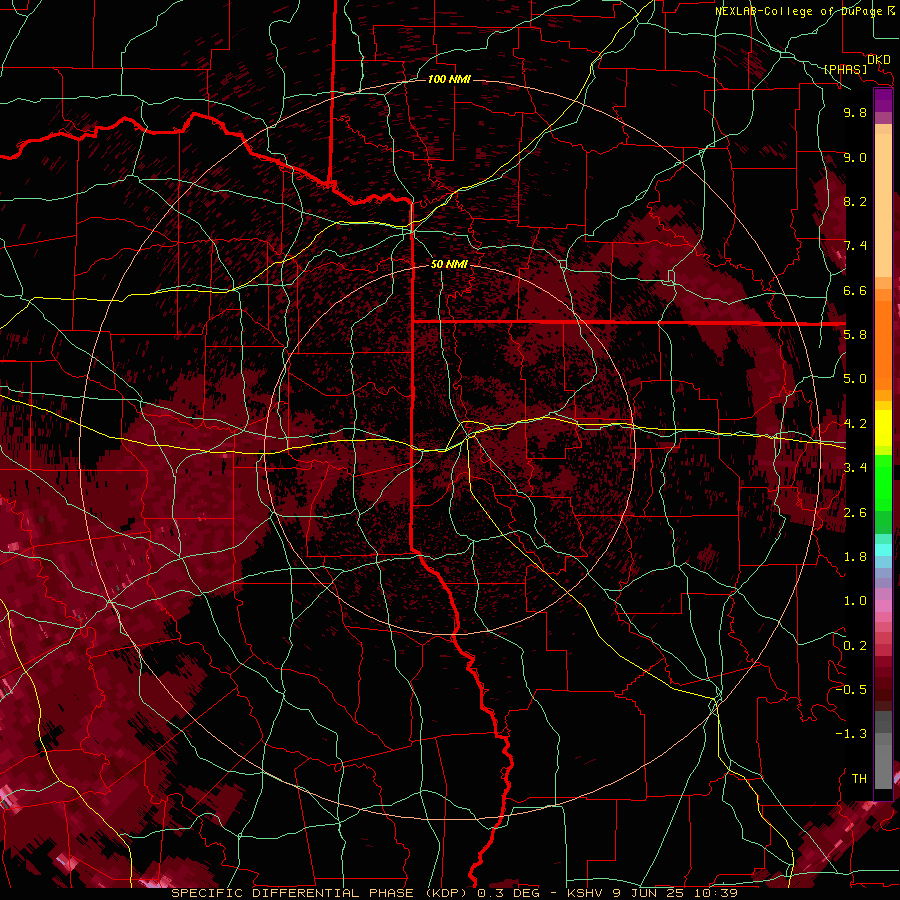Click the [PHAS] label above the color bar

coord(845,70)
